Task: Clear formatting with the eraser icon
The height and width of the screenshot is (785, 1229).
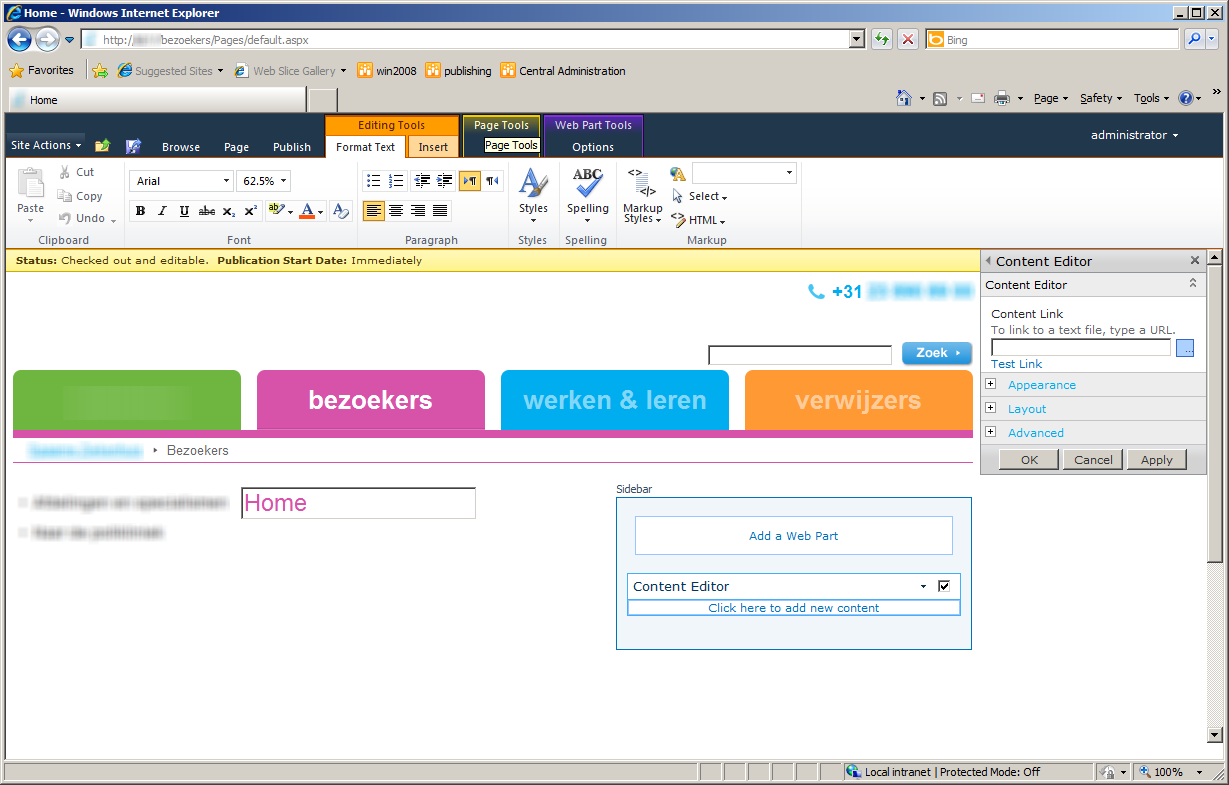Action: point(341,211)
